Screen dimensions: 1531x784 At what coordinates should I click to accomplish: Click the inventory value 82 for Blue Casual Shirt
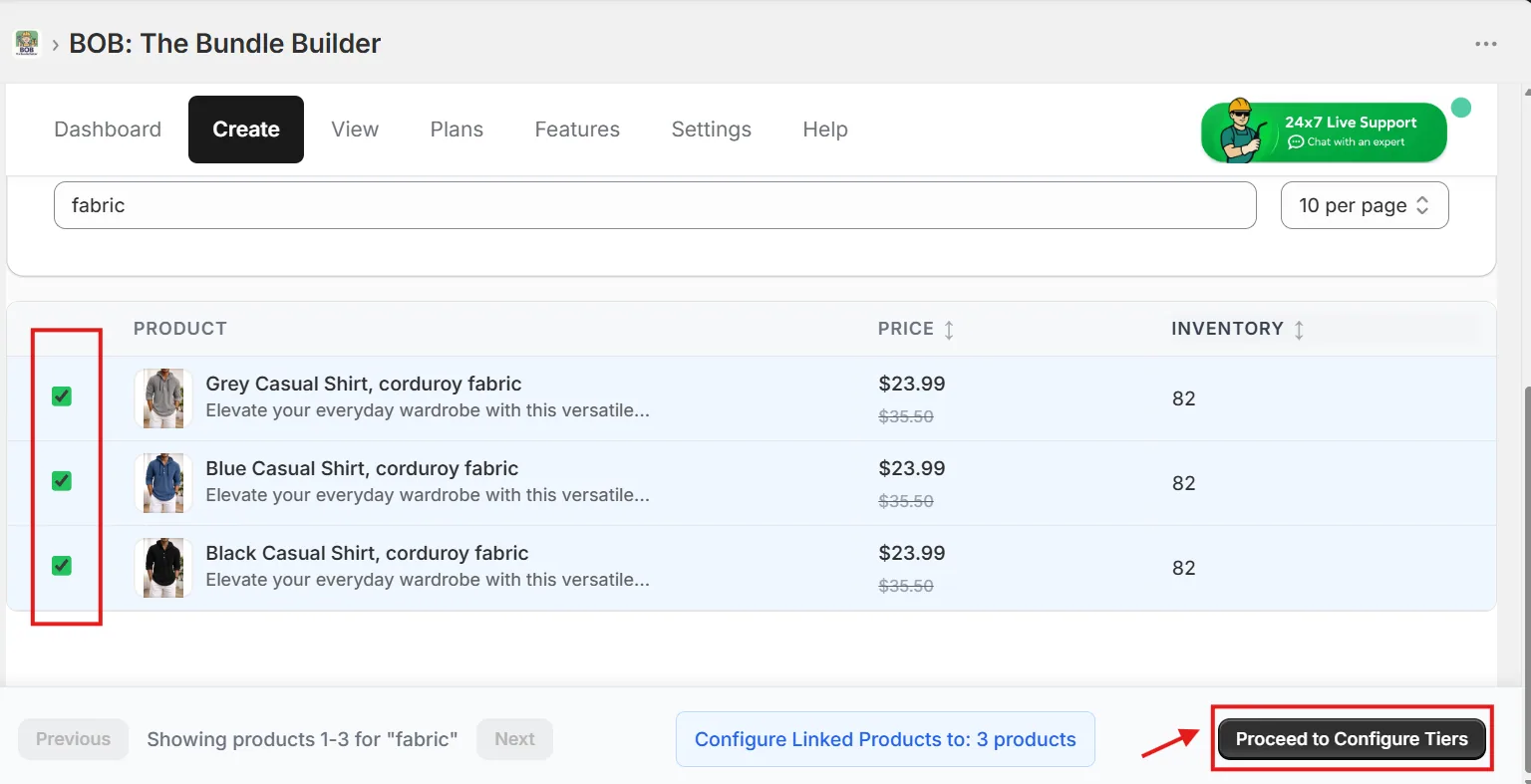click(1184, 483)
